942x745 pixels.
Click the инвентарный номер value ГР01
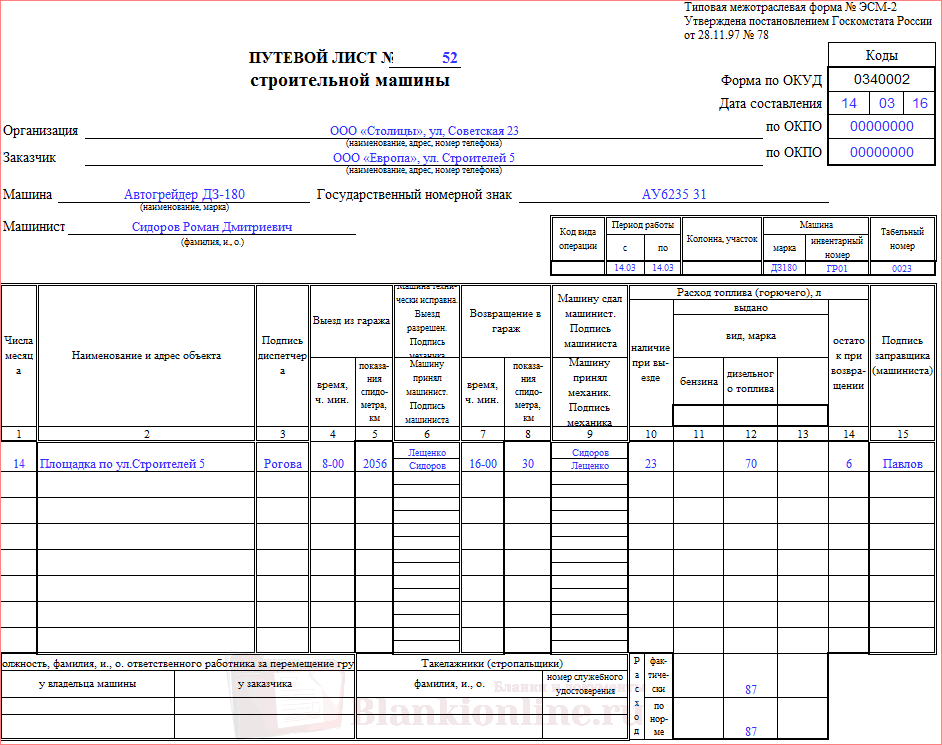point(836,268)
